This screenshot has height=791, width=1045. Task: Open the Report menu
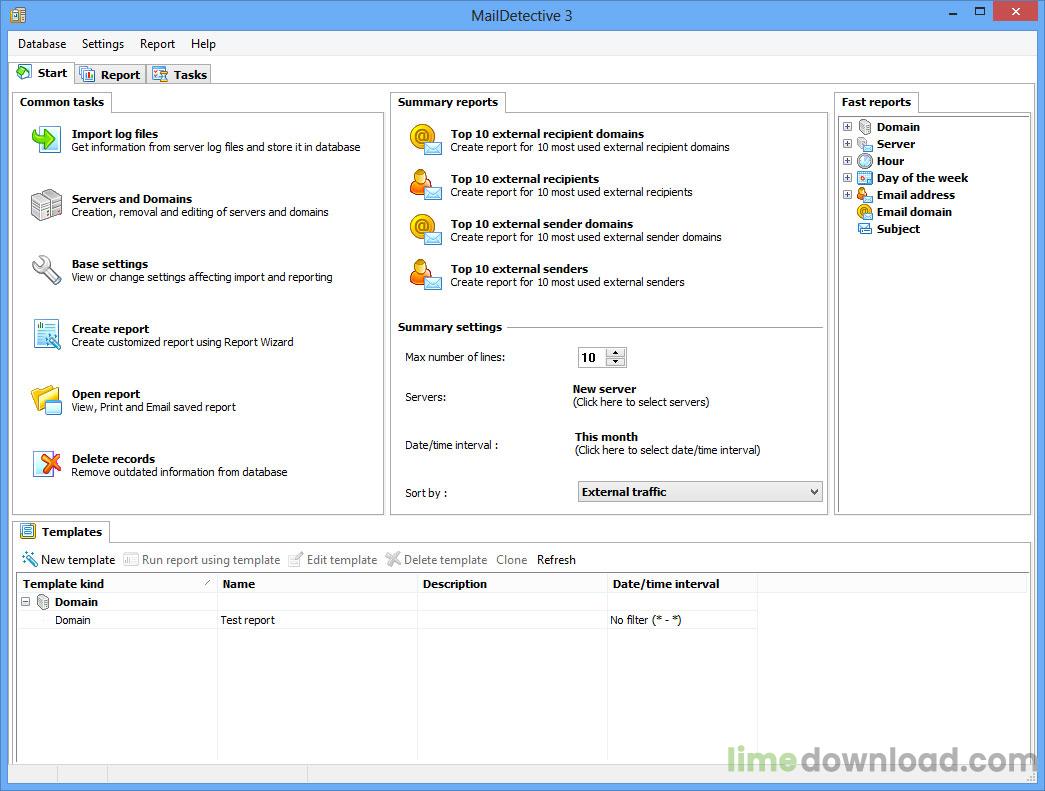point(157,44)
